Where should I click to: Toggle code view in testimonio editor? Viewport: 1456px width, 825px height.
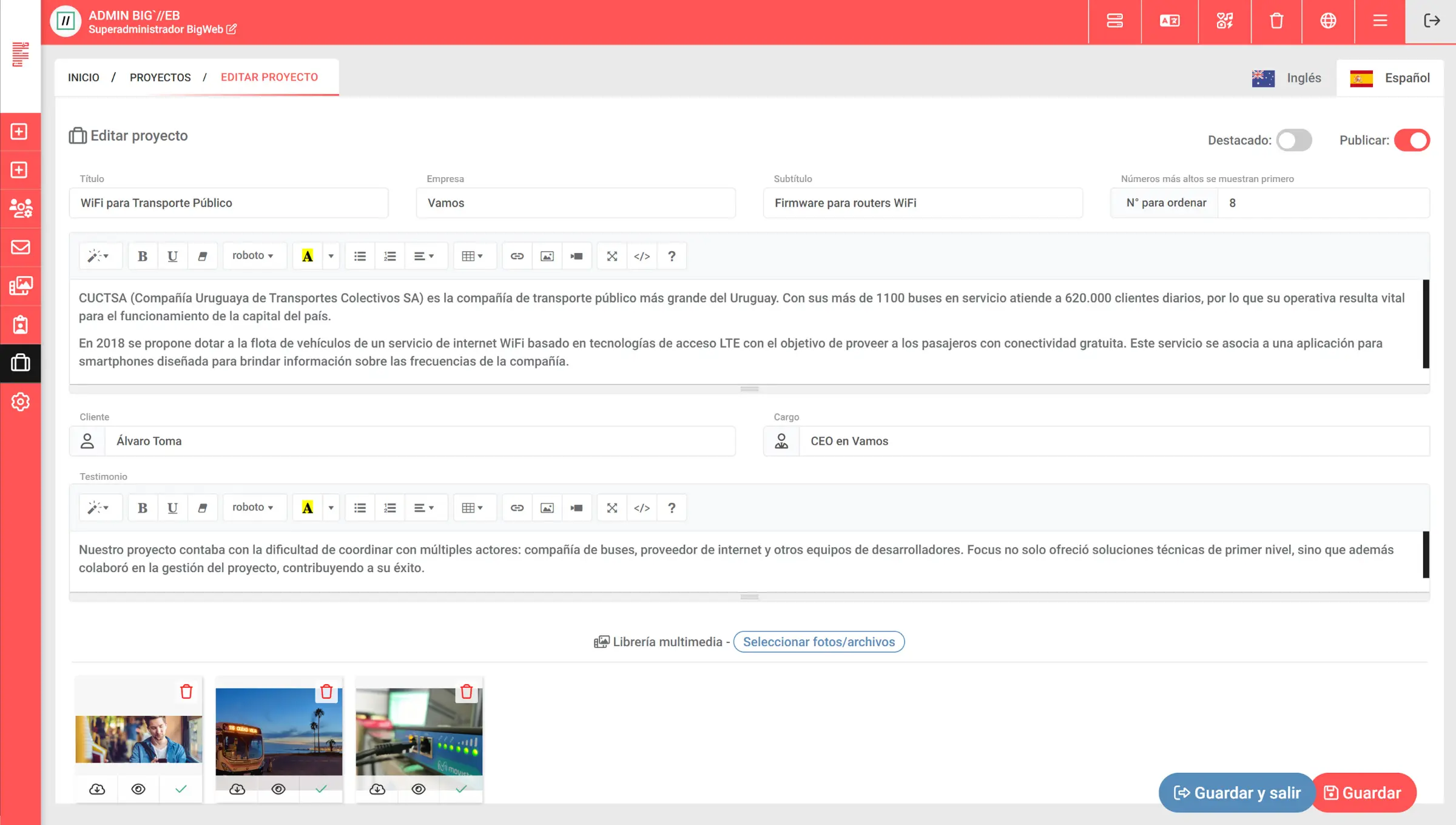pos(642,508)
